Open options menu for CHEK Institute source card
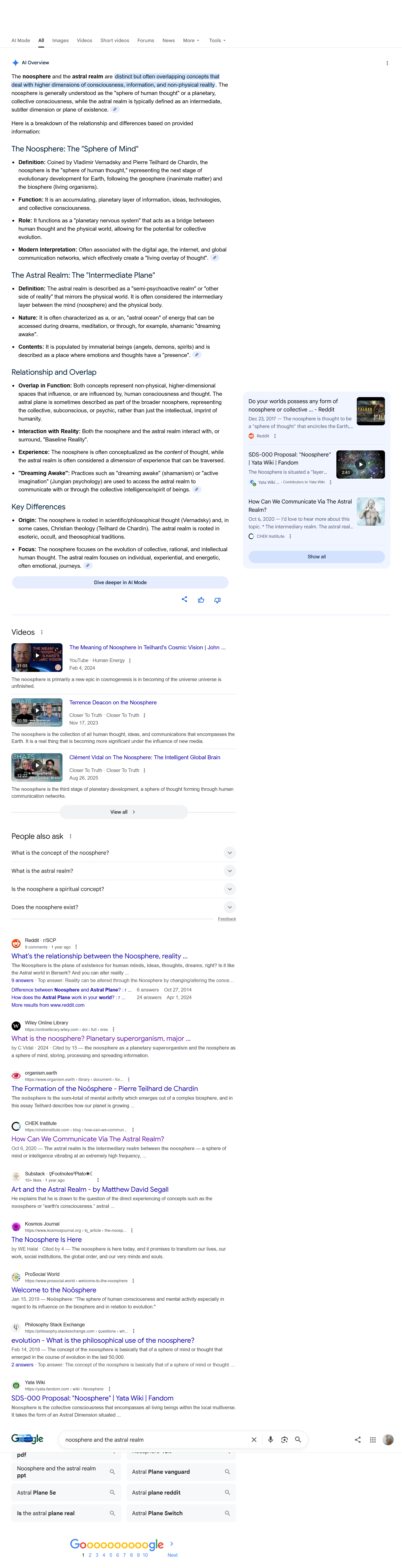The height and width of the screenshot is (1568, 402). (290, 536)
